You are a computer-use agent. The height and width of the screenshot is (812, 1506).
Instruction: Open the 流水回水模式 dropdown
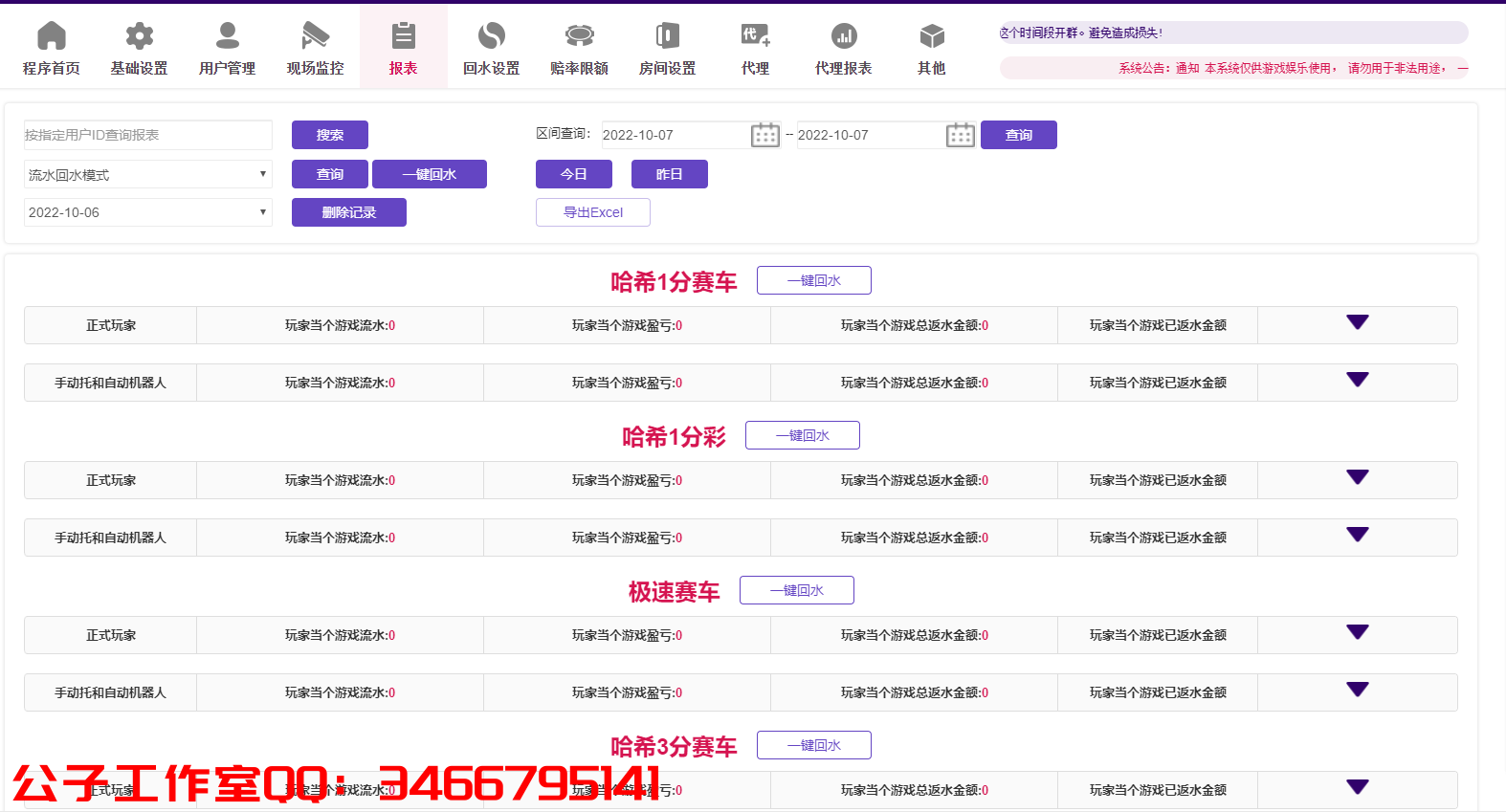(x=148, y=174)
